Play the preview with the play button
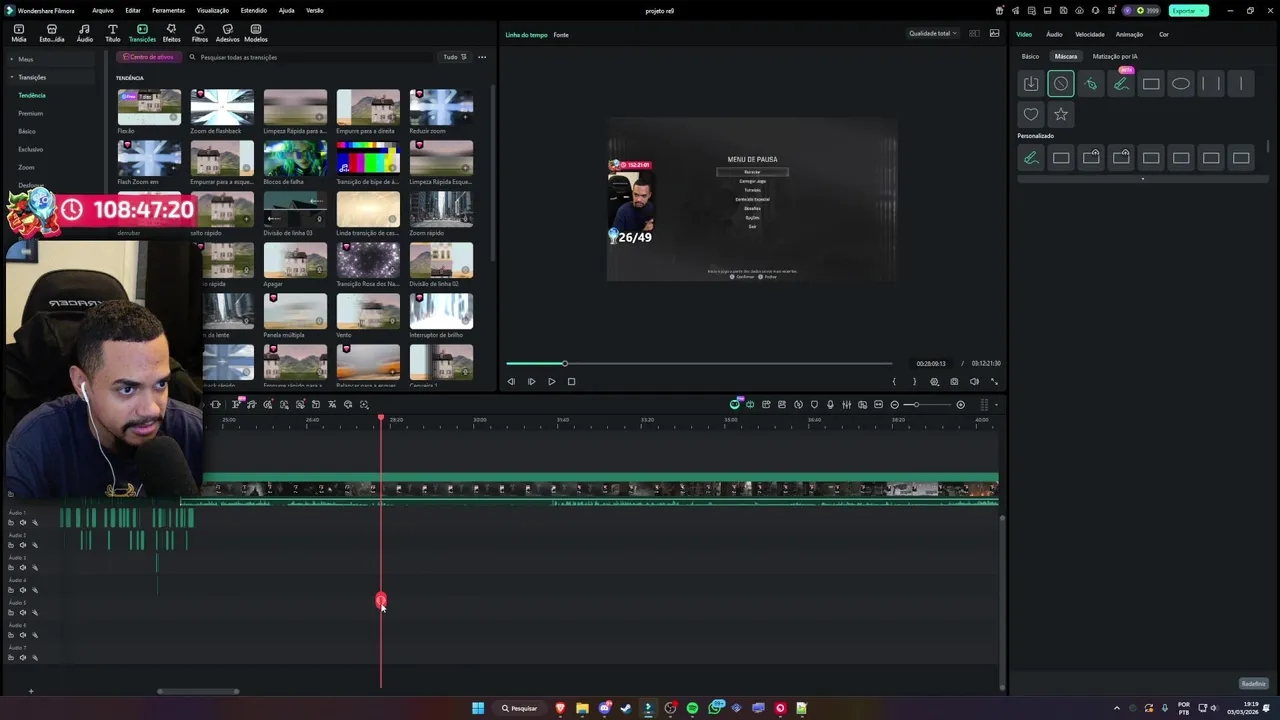 click(x=551, y=381)
